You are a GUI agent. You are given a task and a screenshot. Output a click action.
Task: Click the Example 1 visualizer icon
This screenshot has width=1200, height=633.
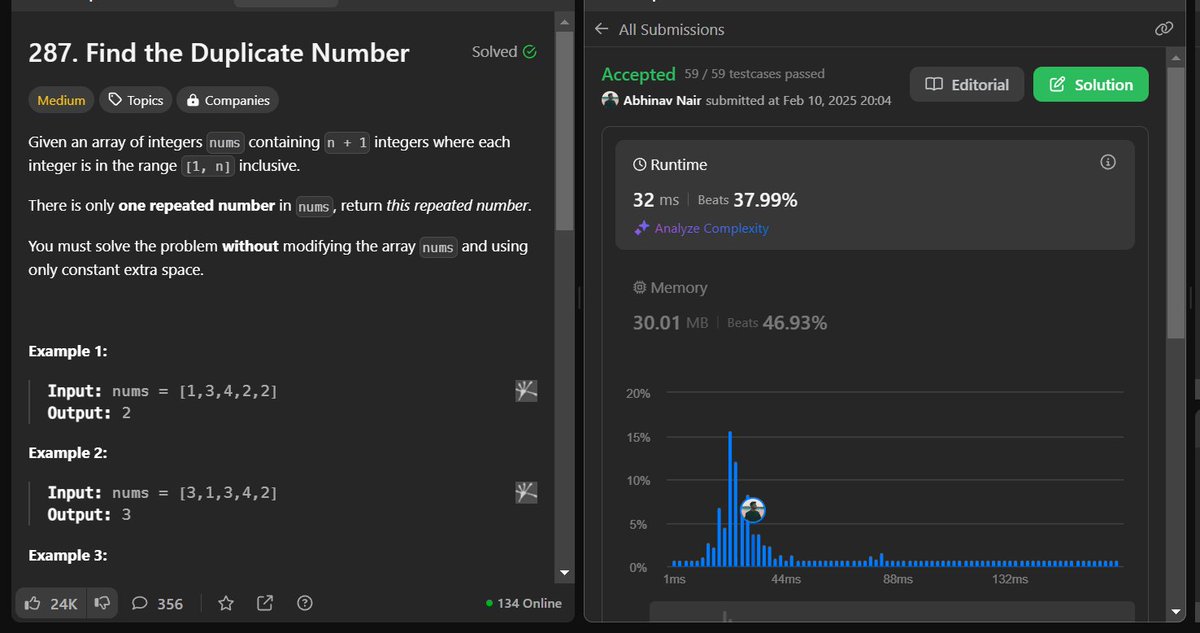[526, 391]
